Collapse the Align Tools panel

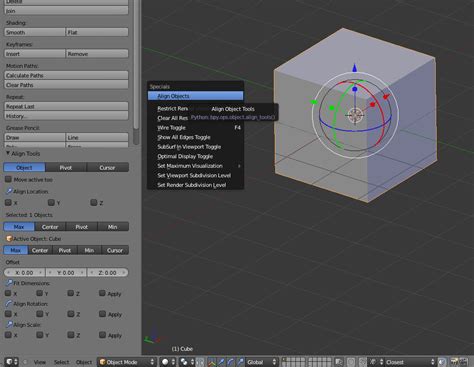click(8, 153)
